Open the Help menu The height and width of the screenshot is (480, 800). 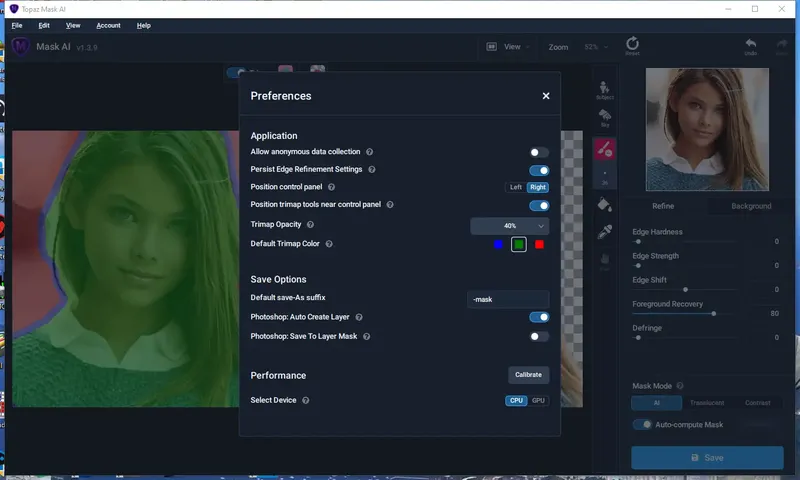click(x=143, y=26)
